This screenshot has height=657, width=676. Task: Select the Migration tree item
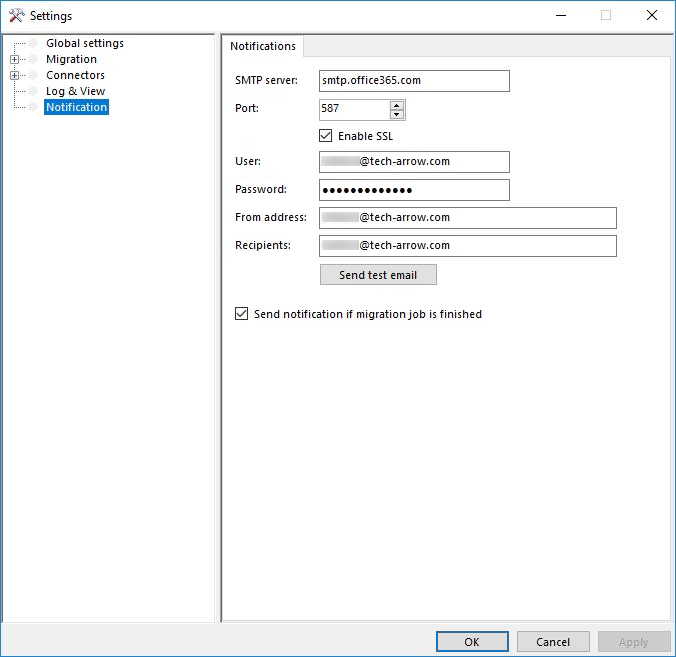coord(71,60)
